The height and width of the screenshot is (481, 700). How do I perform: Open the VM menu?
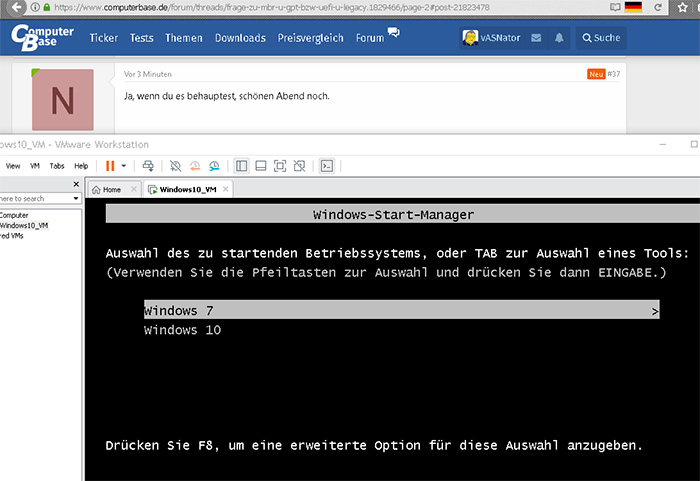(35, 166)
